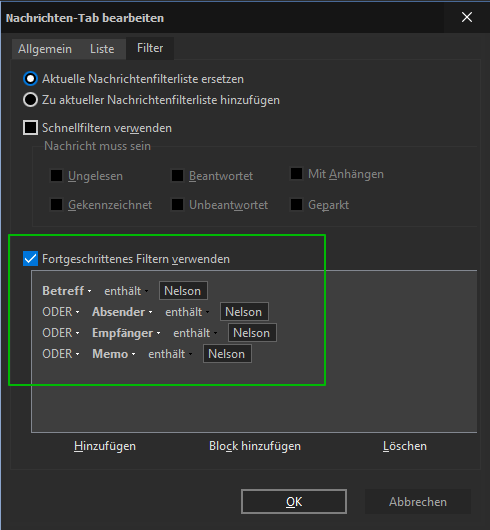Switch to the Allgemein tab

(x=45, y=49)
